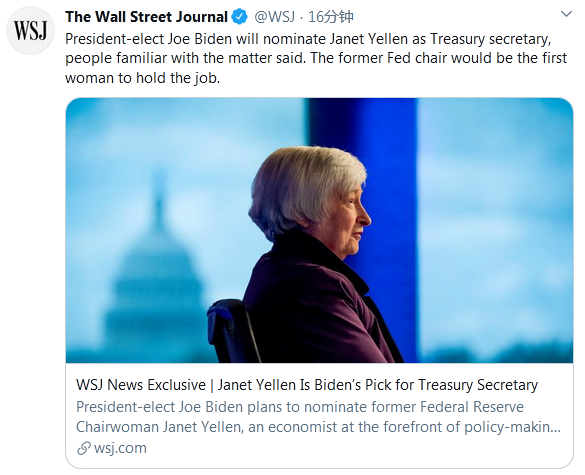The width and height of the screenshot is (585, 475).
Task: Click the tweet sentence about former Fed chair
Action: pos(438,58)
